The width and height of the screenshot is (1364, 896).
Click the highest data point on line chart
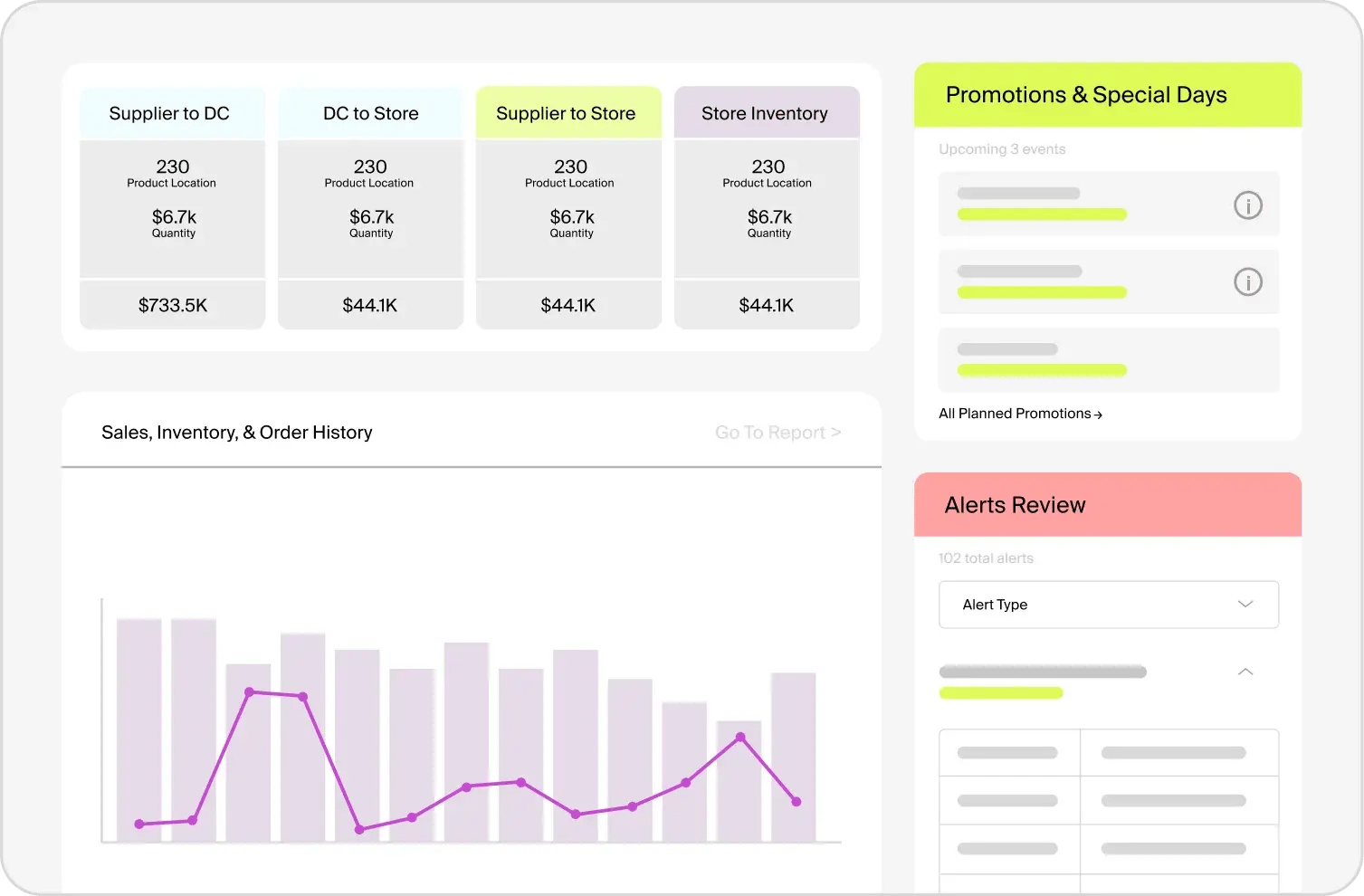(x=250, y=691)
